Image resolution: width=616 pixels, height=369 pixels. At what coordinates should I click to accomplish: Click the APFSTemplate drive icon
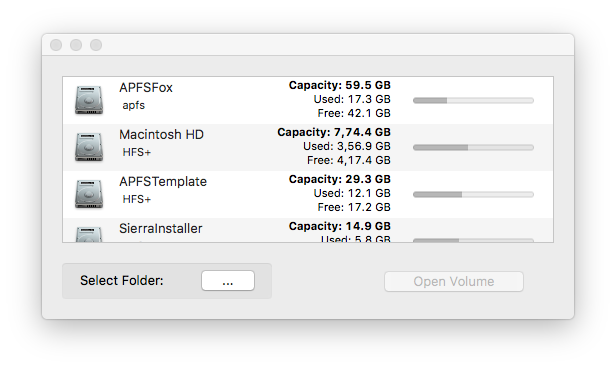click(89, 194)
